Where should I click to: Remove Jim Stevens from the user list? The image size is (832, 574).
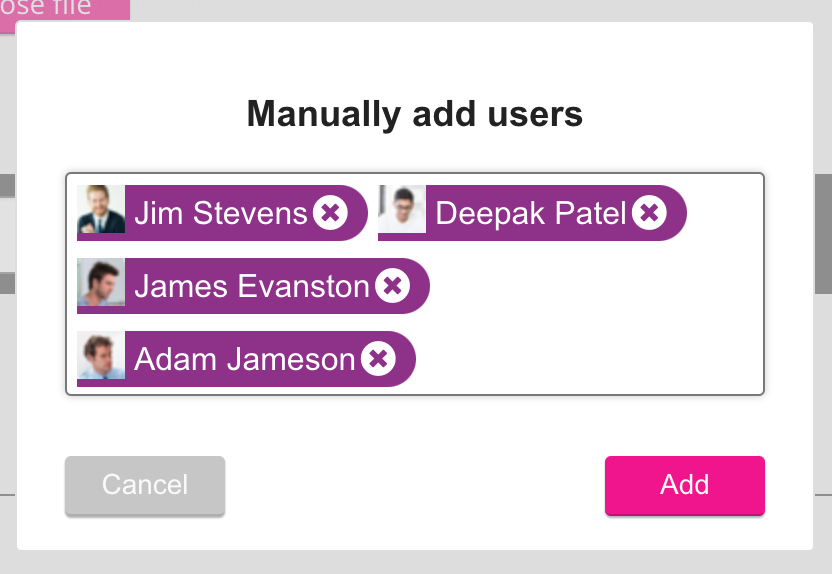330,213
